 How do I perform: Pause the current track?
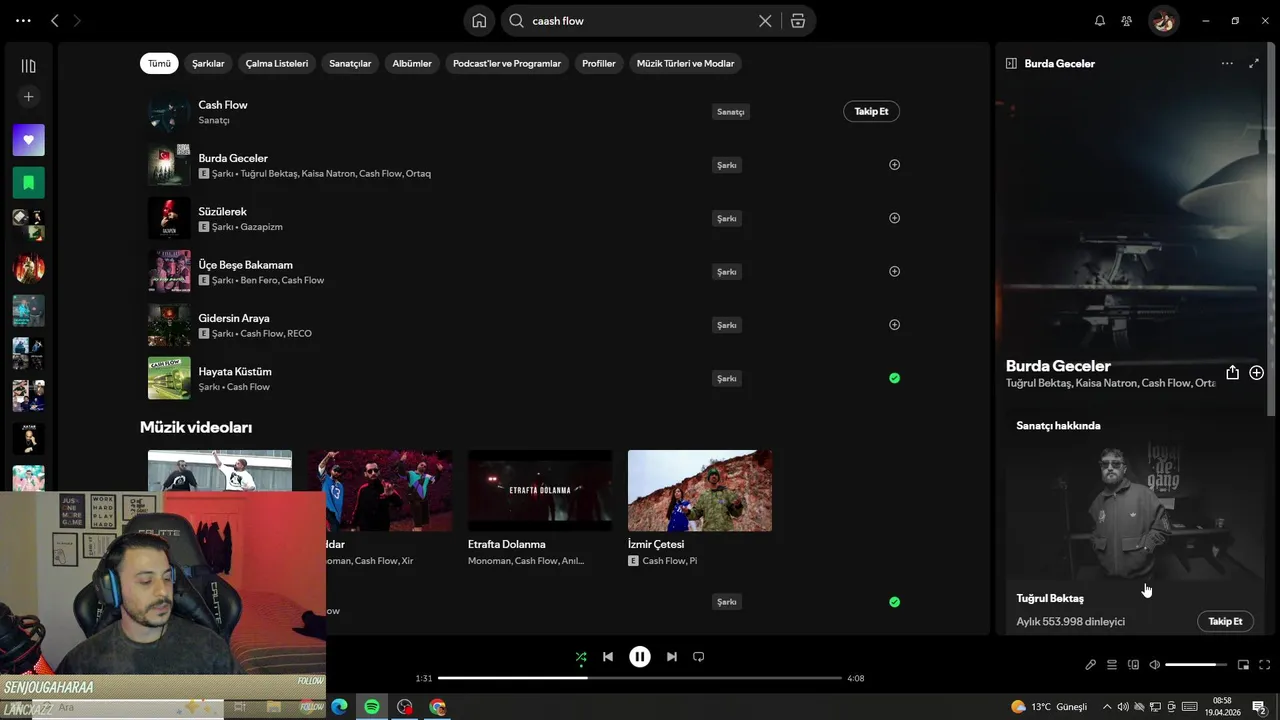640,657
